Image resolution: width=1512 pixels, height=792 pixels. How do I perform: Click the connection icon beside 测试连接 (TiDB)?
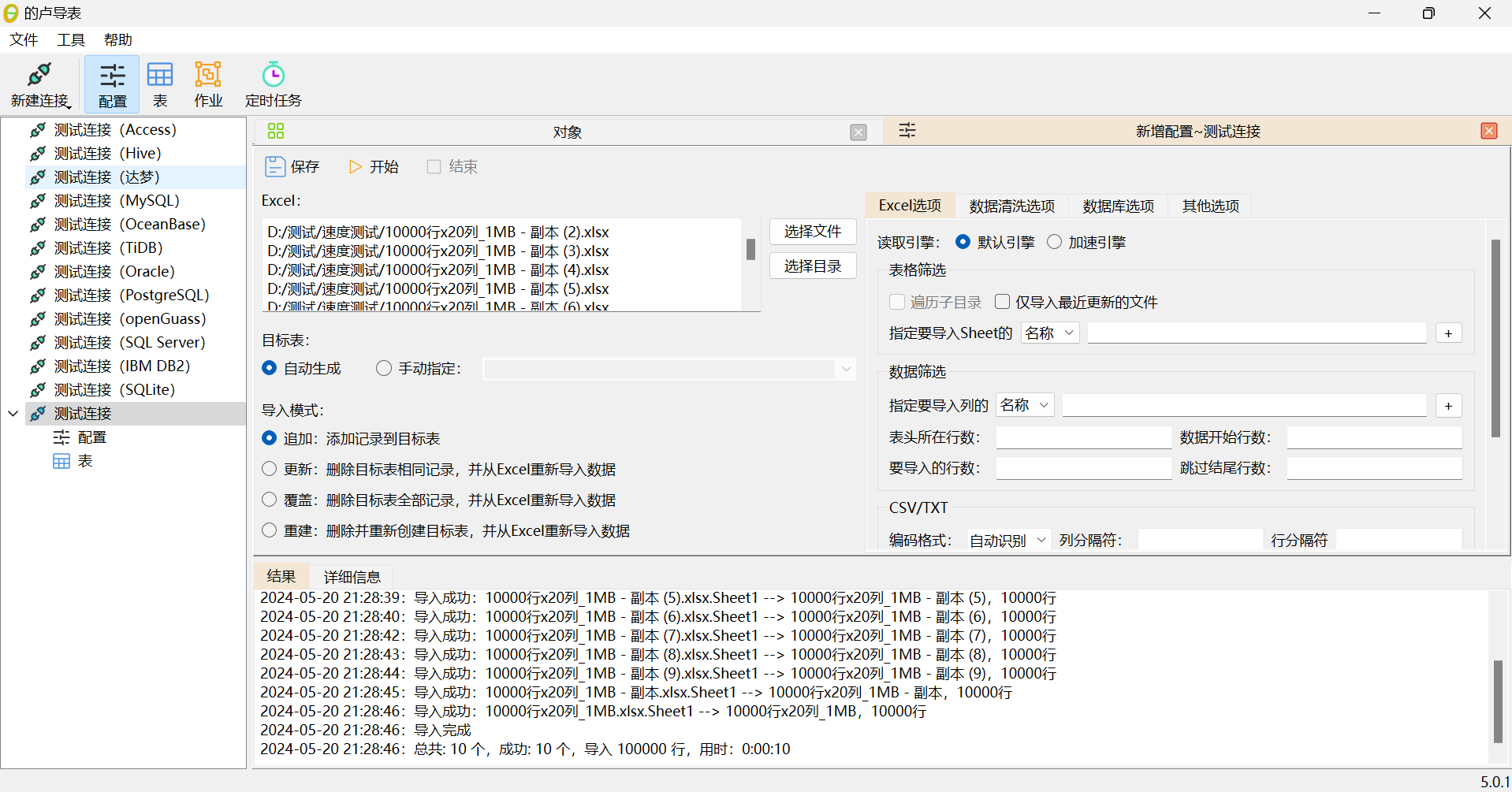pos(38,248)
